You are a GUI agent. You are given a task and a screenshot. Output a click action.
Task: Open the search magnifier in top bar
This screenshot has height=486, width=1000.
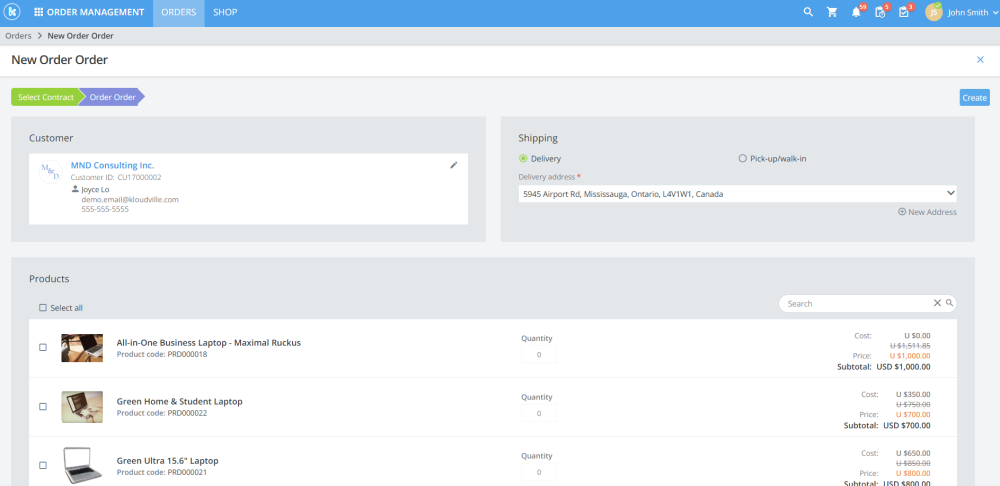pyautogui.click(x=808, y=12)
